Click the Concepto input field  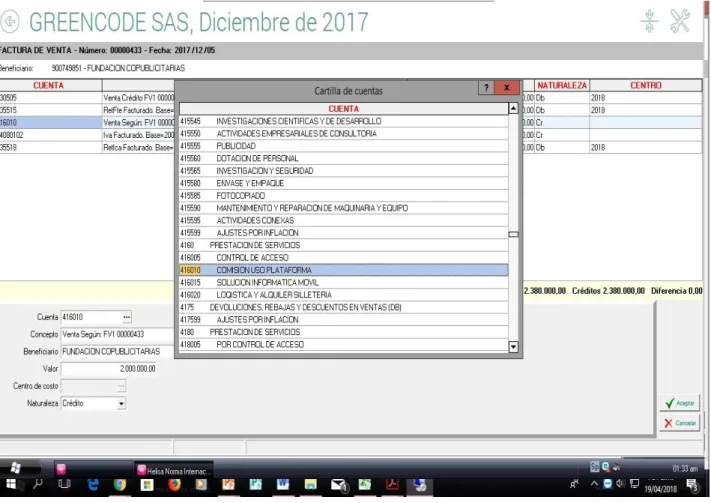(118, 334)
